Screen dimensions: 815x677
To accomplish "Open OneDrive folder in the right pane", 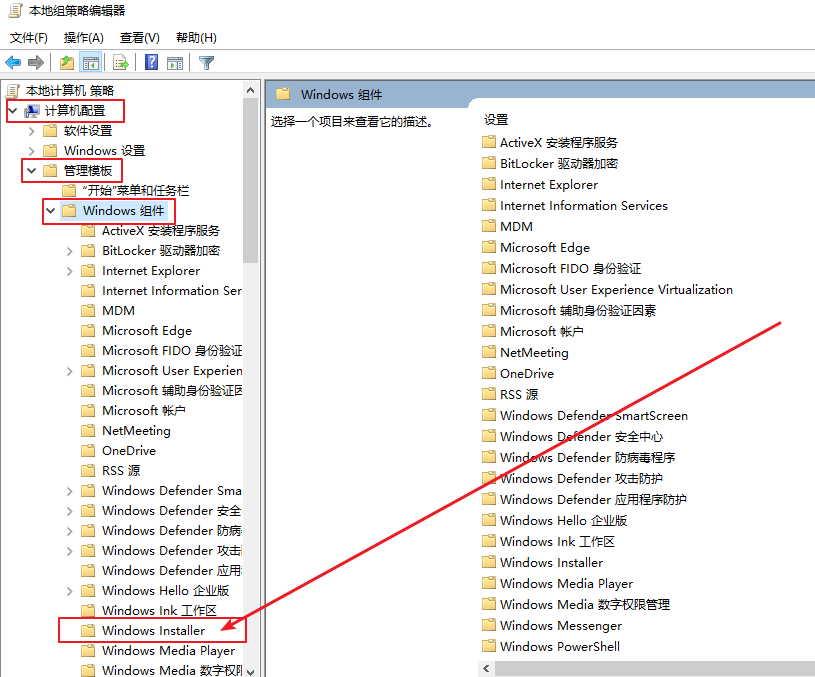I will click(527, 373).
